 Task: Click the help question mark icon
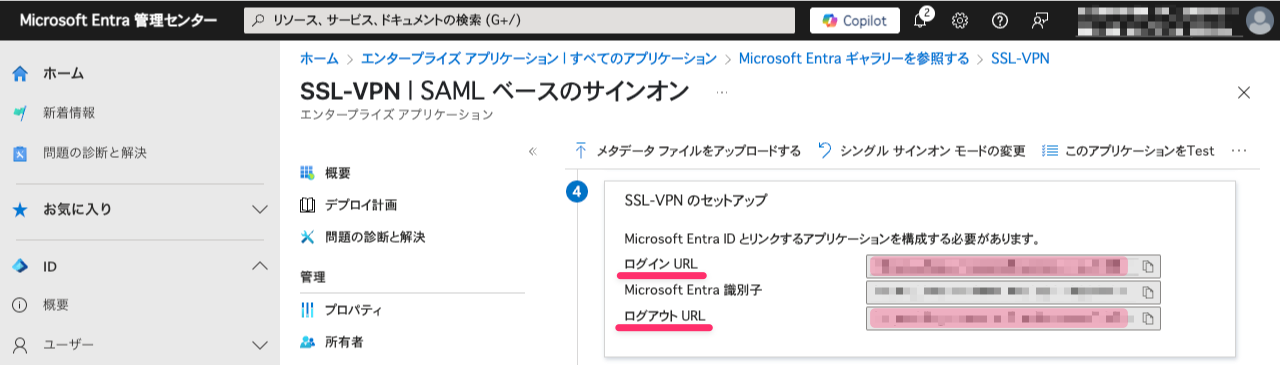[999, 20]
